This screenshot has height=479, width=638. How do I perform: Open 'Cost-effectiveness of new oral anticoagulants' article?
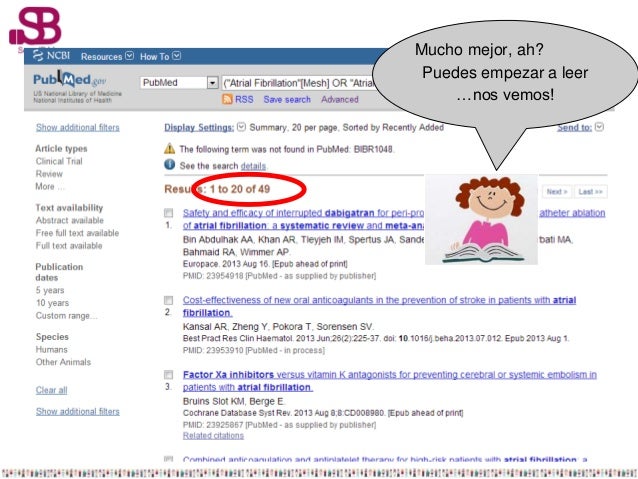[x=379, y=306]
